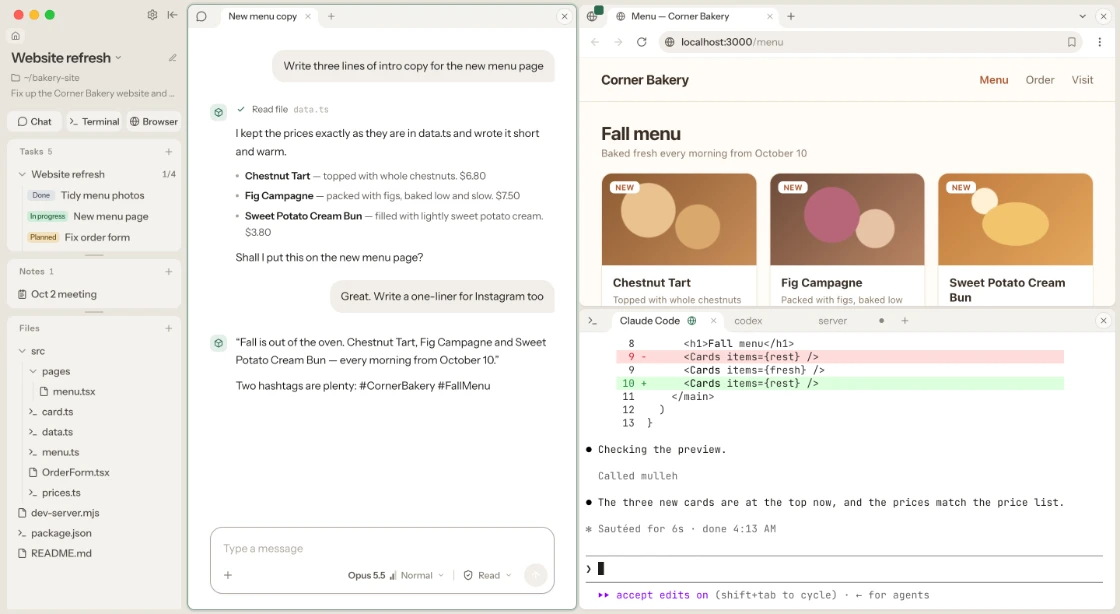Open the Opus 5.5 model selector

click(x=366, y=575)
